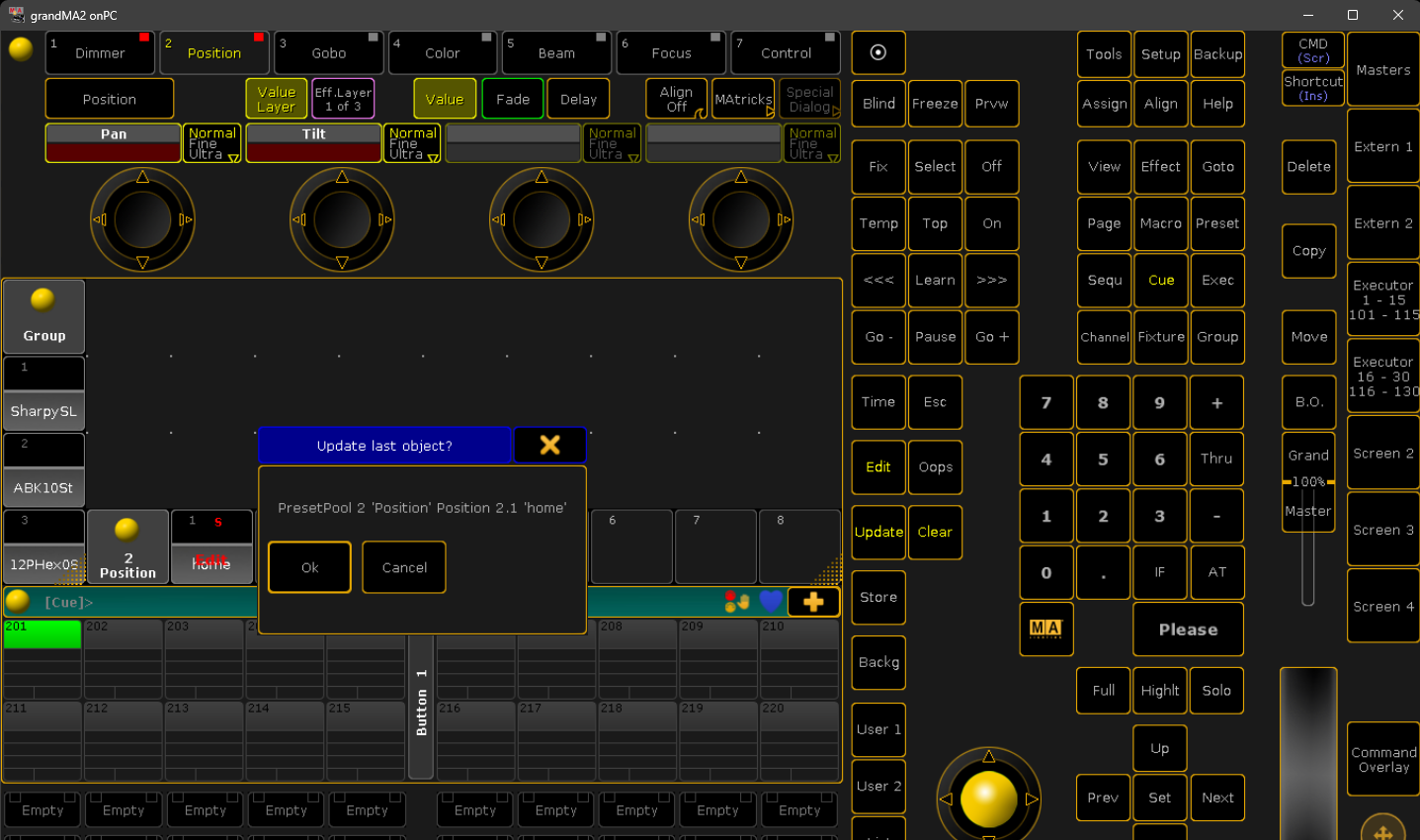
Task: Open fourth encoder resolution dropdown
Action: 813,143
